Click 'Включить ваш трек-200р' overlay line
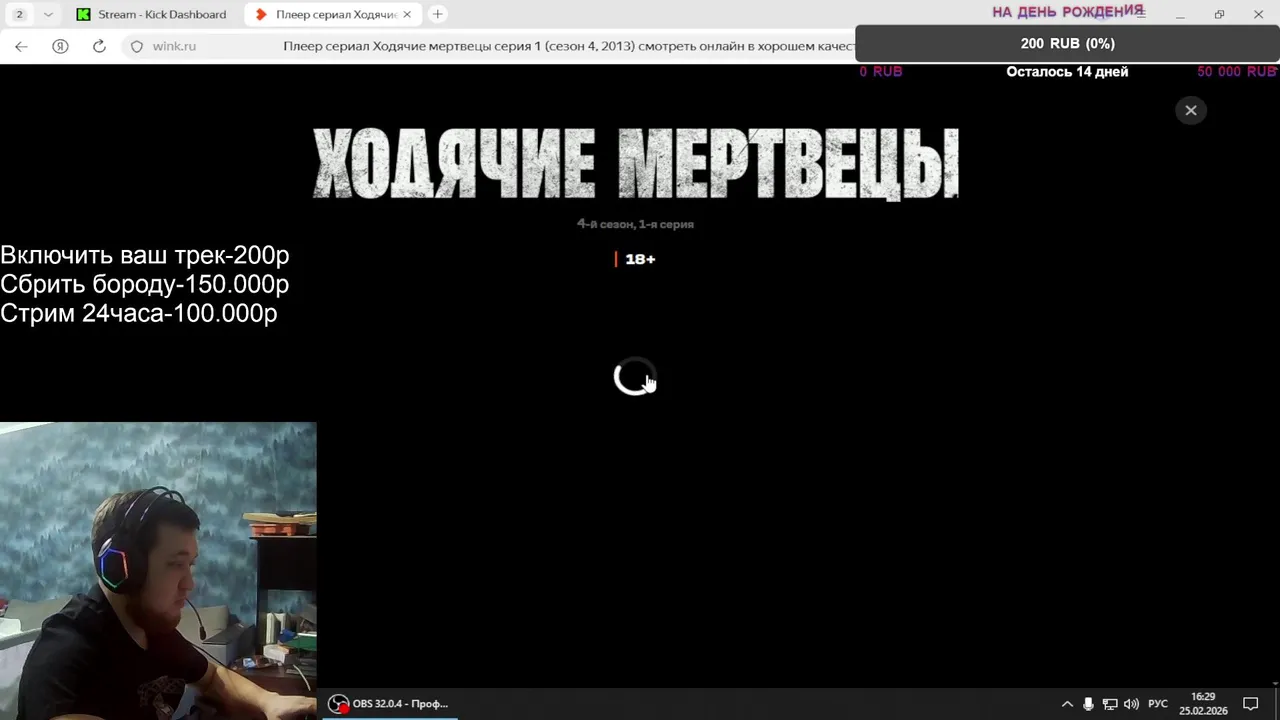This screenshot has width=1280, height=720. [145, 255]
